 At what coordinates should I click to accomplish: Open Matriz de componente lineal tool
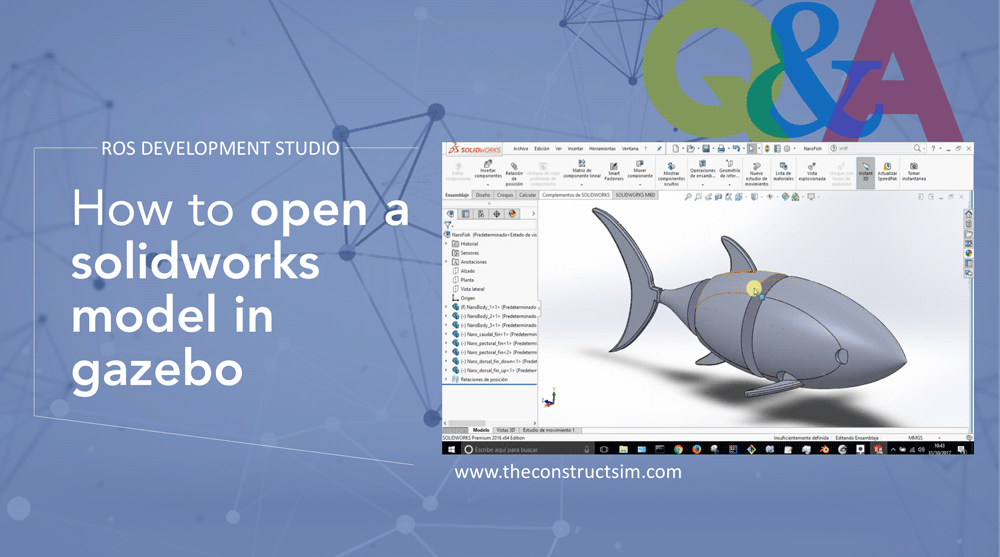[581, 170]
